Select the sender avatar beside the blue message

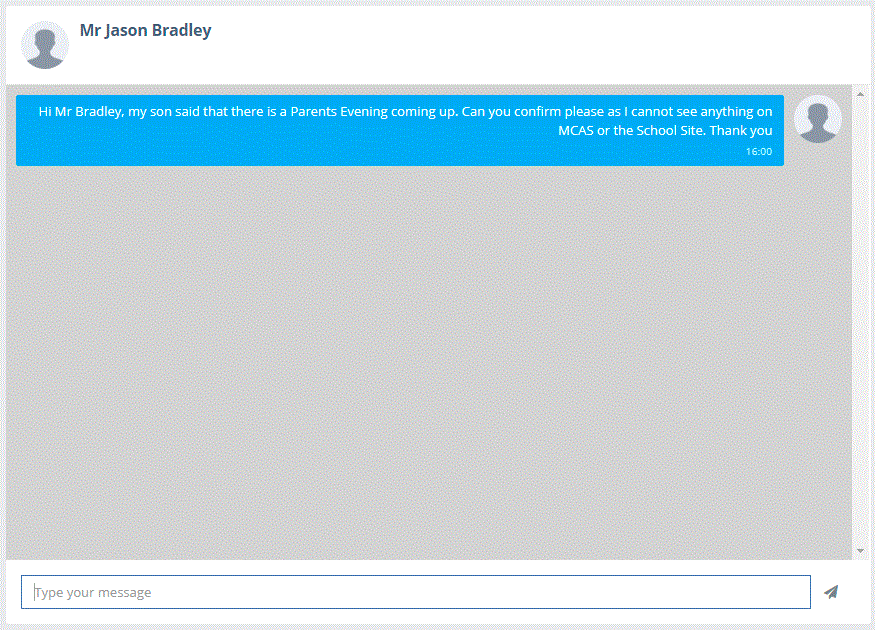[x=818, y=119]
